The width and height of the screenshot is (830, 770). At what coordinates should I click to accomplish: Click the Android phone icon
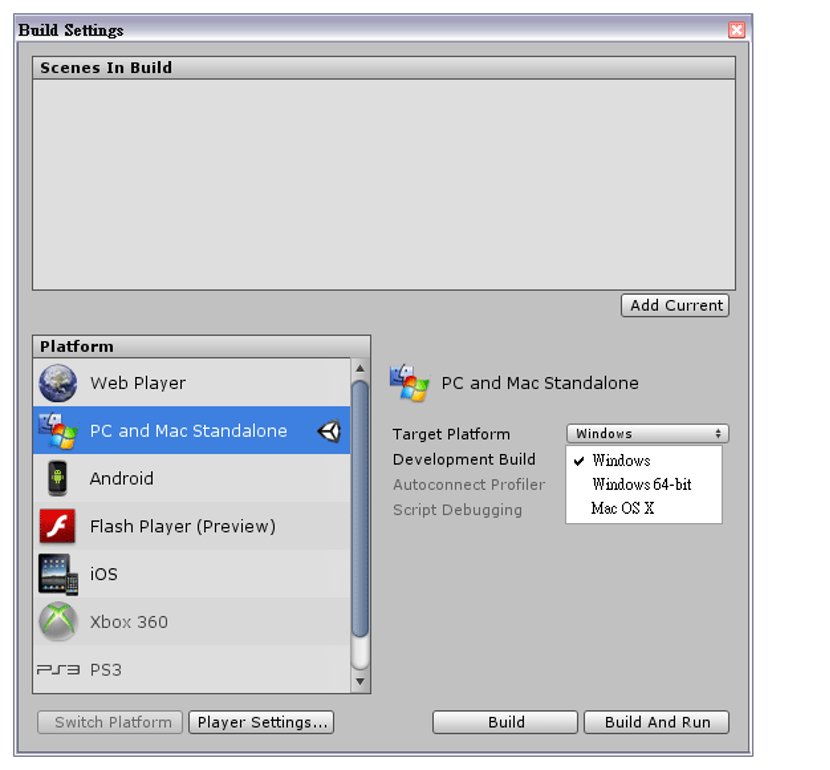click(x=57, y=478)
